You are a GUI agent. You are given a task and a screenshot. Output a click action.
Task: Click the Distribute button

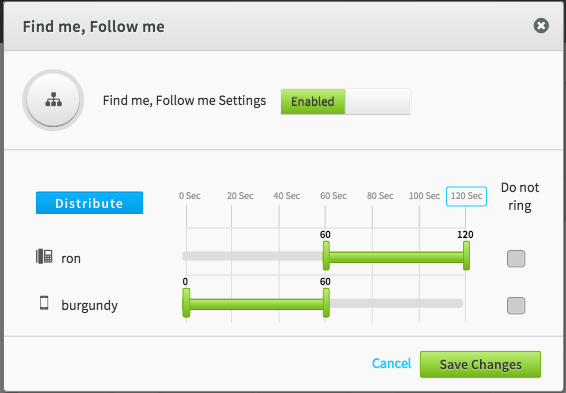coord(90,203)
